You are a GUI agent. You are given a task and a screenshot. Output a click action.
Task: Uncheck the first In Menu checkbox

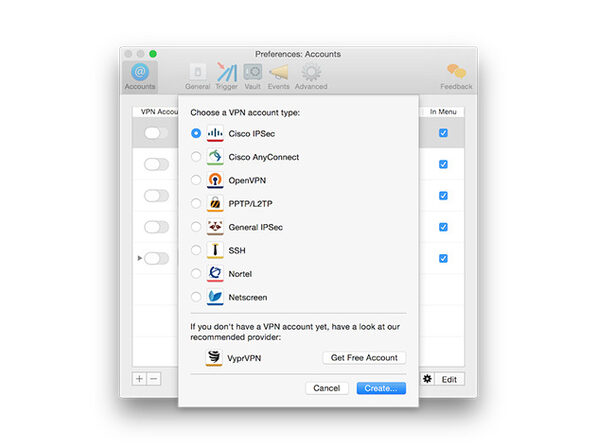pyautogui.click(x=443, y=133)
